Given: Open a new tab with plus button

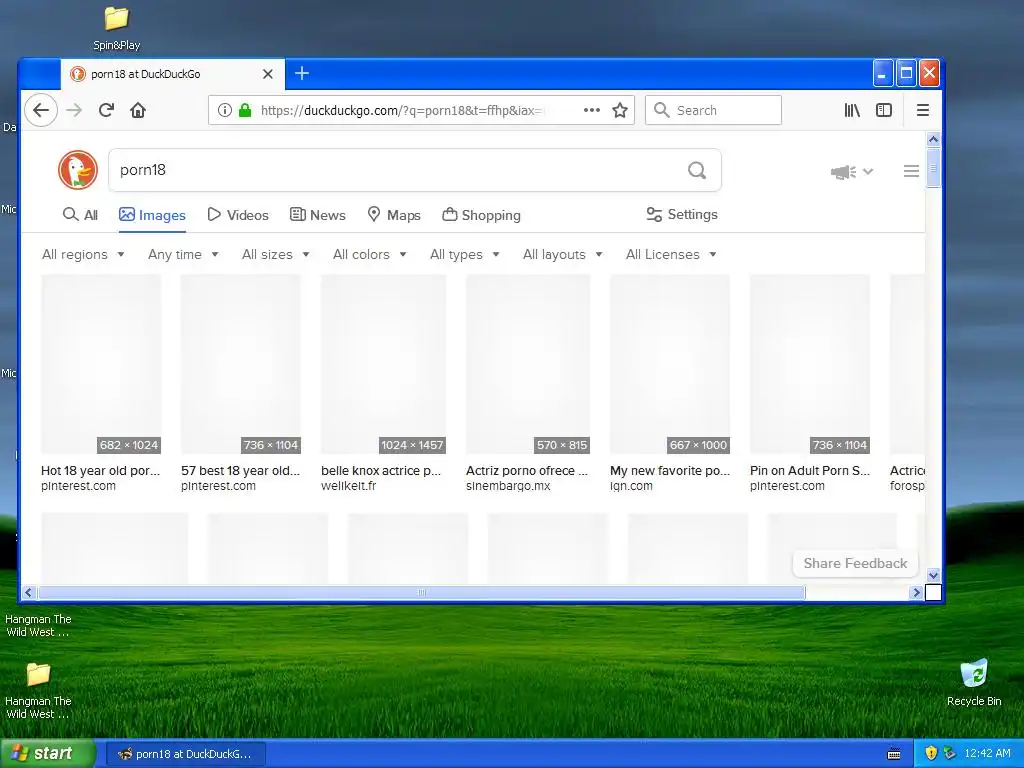Looking at the screenshot, I should click(x=302, y=73).
